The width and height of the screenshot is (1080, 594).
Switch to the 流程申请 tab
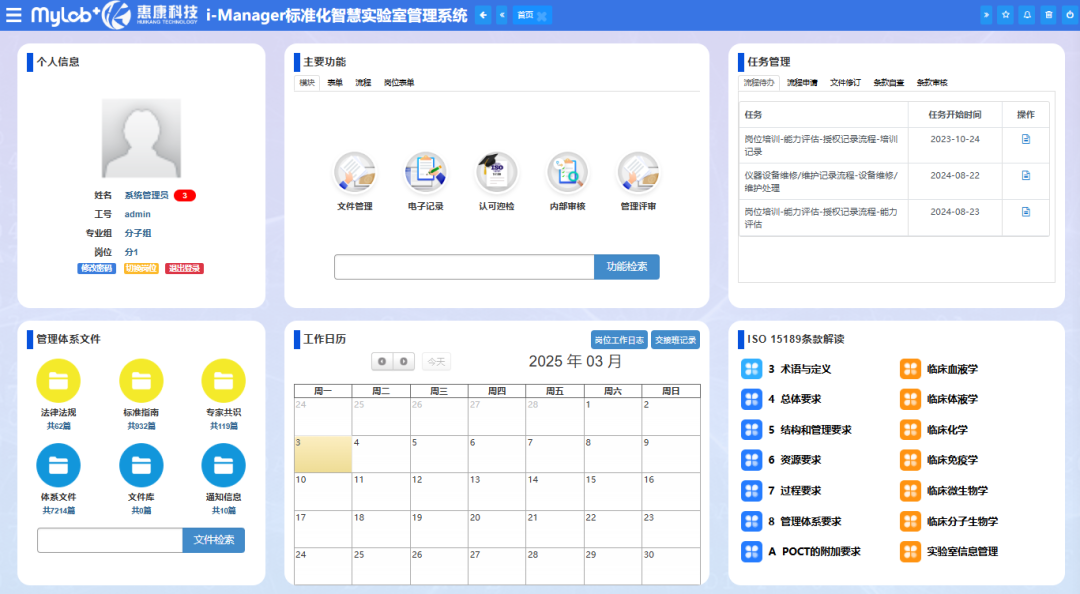coord(802,83)
